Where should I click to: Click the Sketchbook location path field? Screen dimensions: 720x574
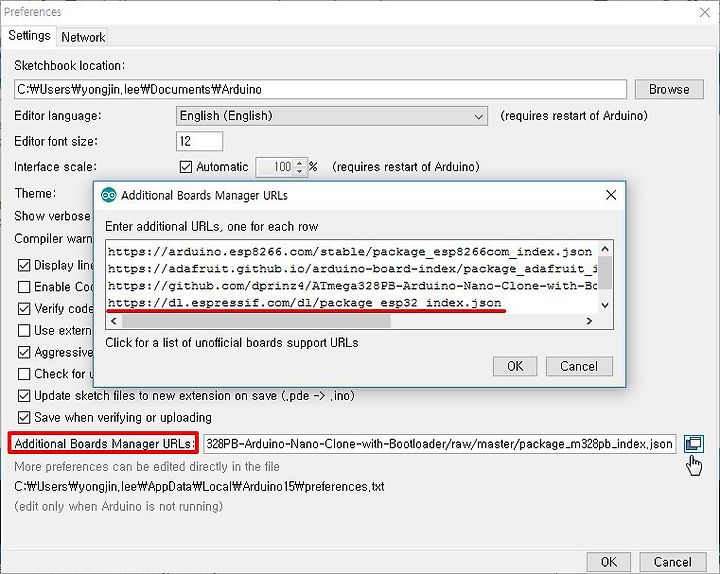321,89
